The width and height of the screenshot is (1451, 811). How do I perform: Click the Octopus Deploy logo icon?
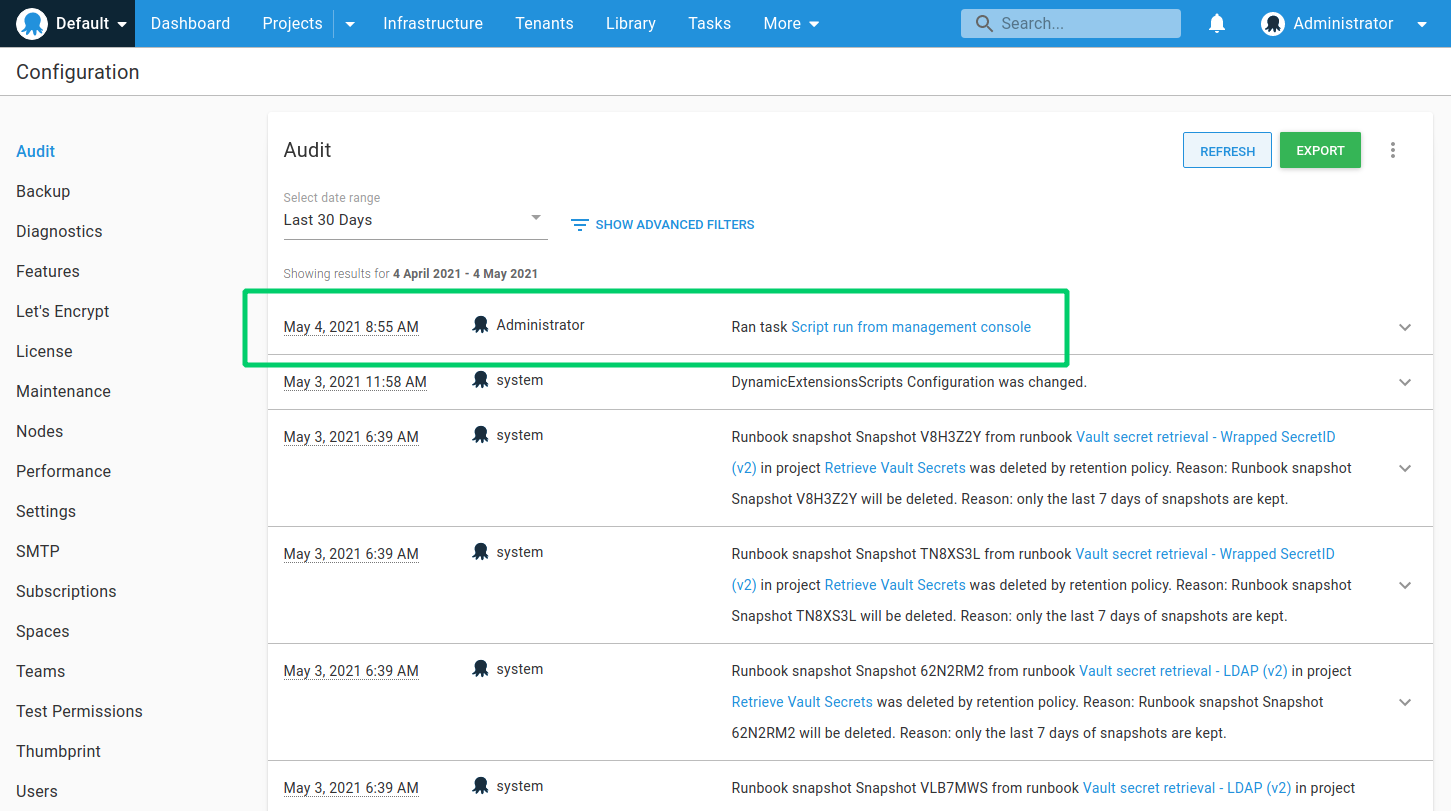(x=32, y=23)
